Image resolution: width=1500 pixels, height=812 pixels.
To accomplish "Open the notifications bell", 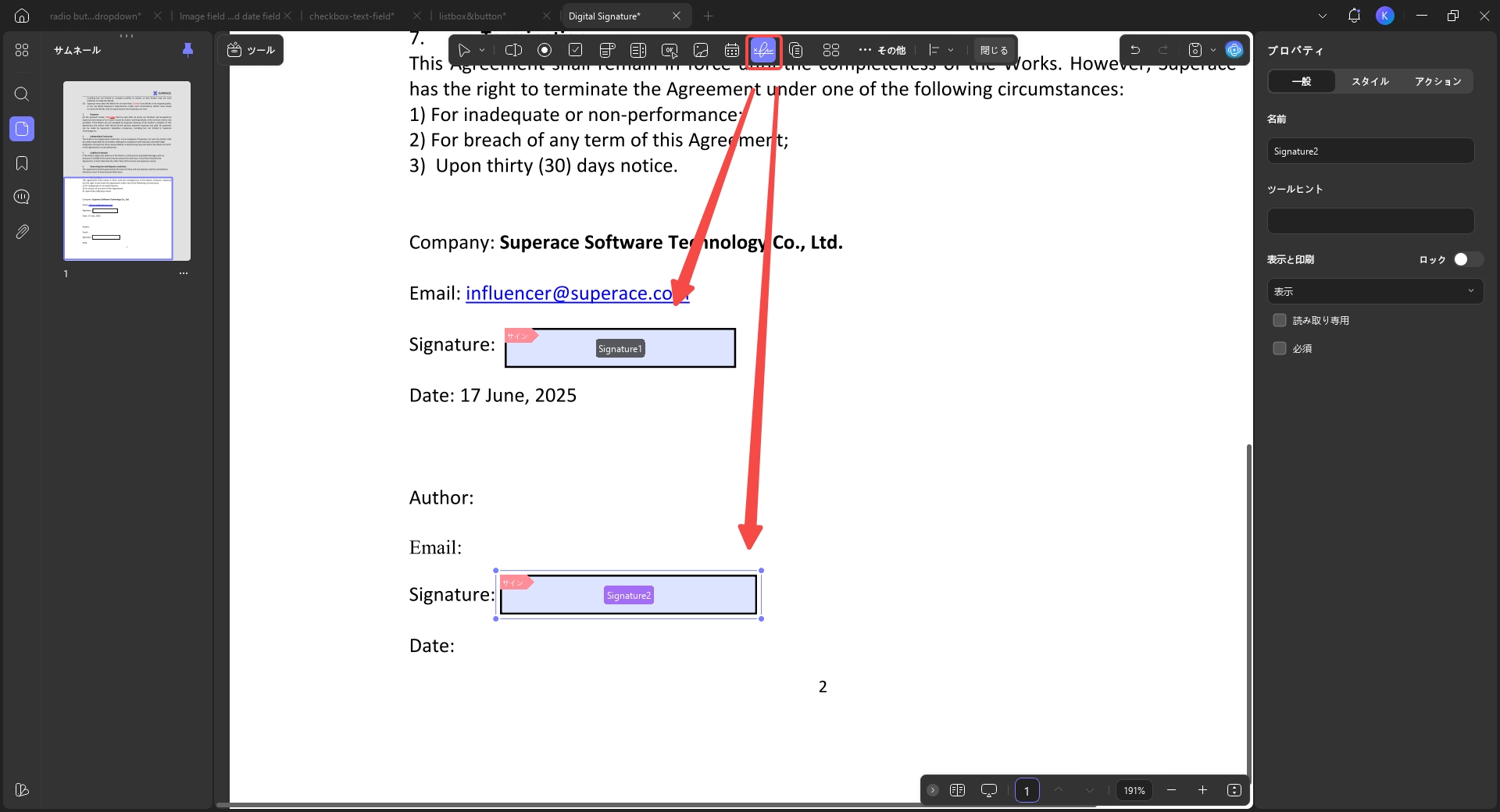I will click(1354, 16).
